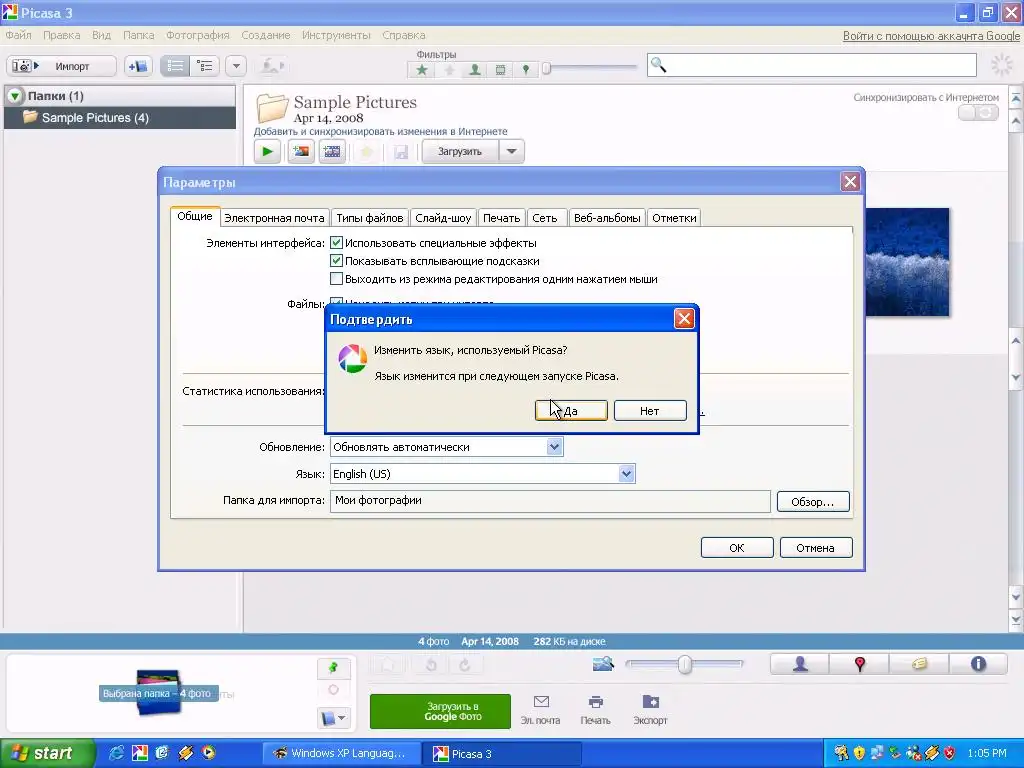This screenshot has width=1024, height=768.
Task: Click the thumbnail size slider handle
Action: pos(684,665)
